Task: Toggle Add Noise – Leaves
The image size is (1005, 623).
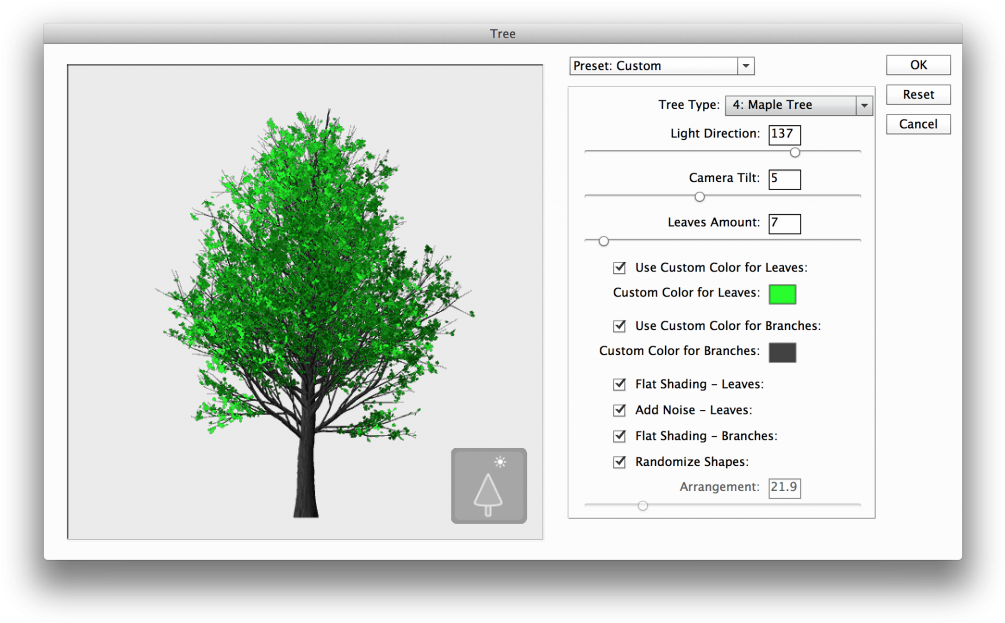Action: [620, 409]
